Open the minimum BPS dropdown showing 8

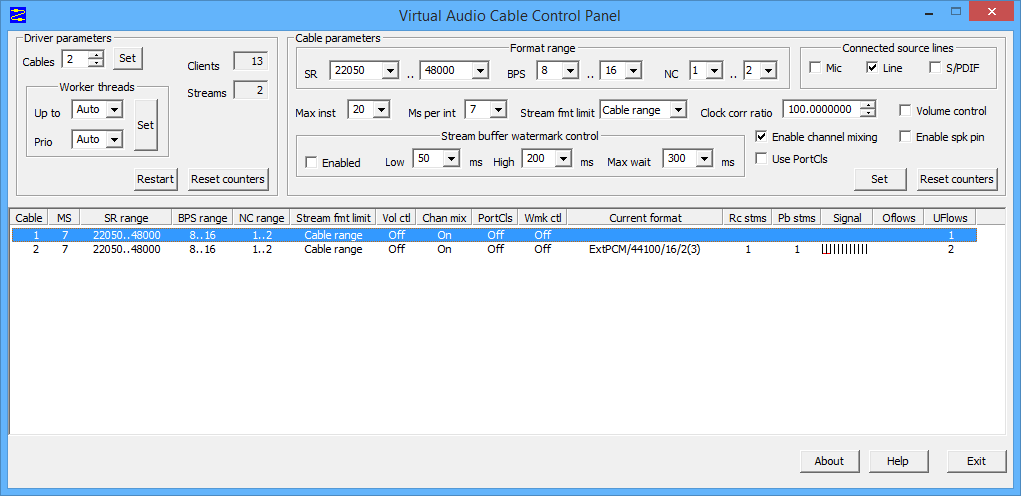[x=570, y=71]
